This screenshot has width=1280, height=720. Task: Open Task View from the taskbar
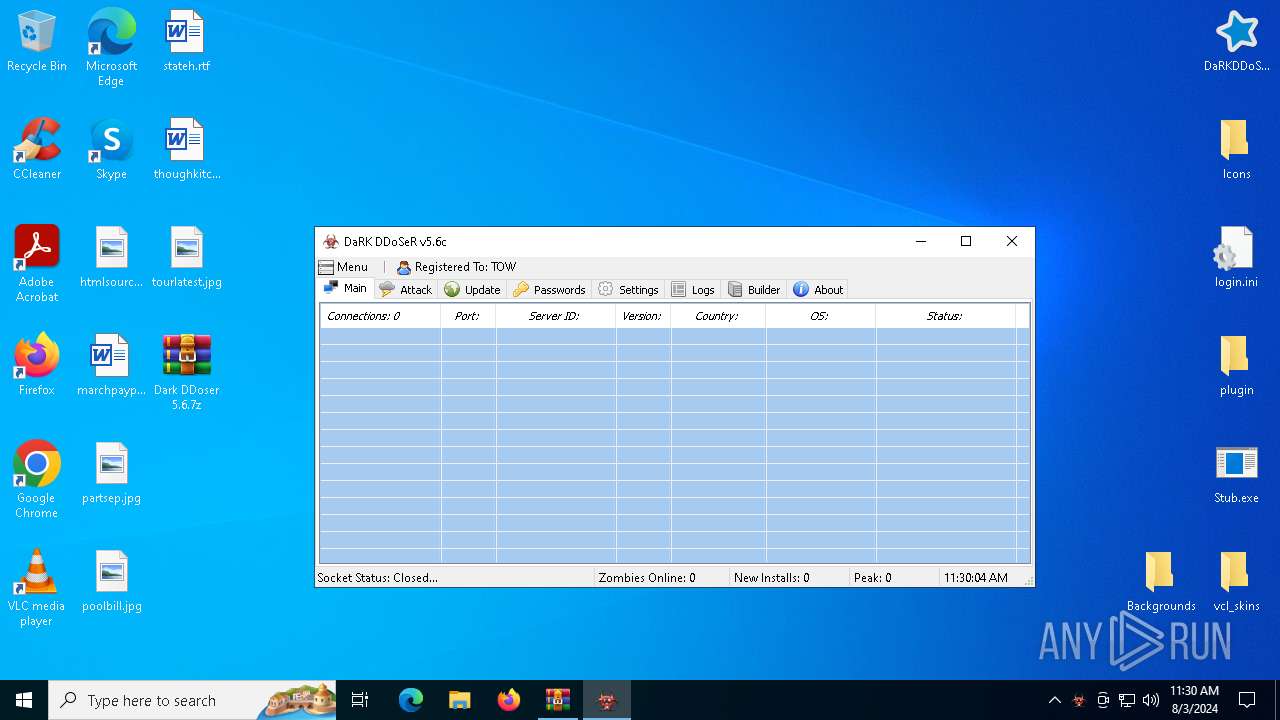coord(360,700)
